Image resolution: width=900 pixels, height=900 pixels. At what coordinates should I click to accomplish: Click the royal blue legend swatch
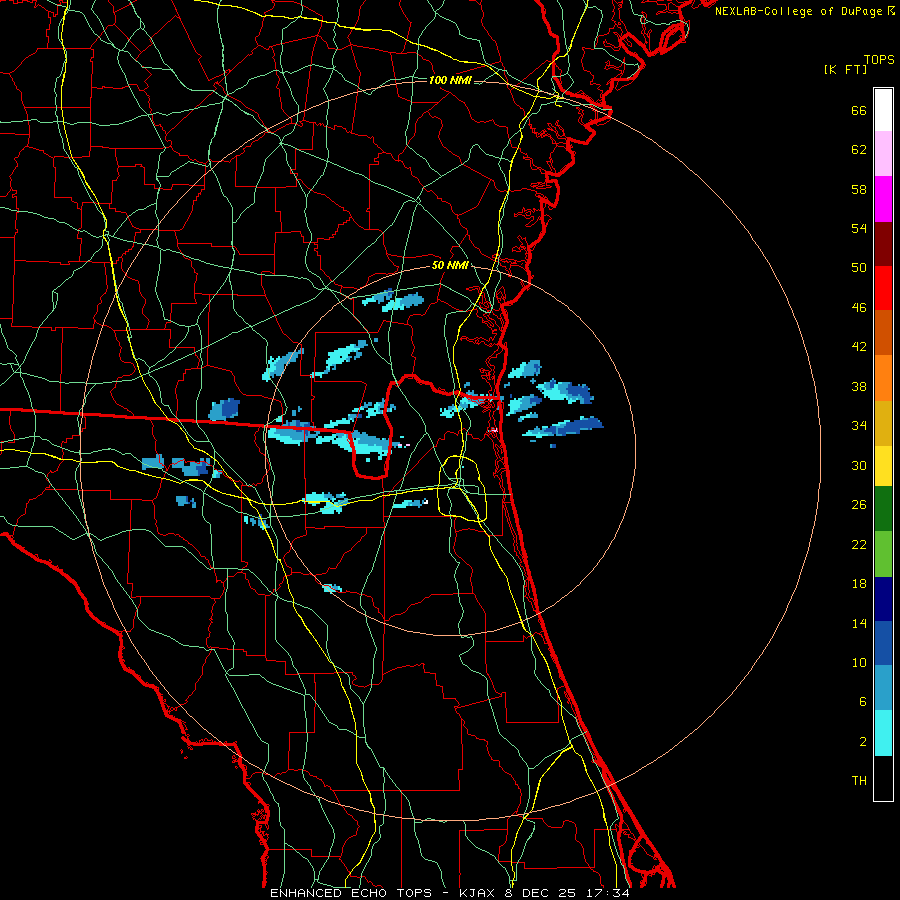883,643
